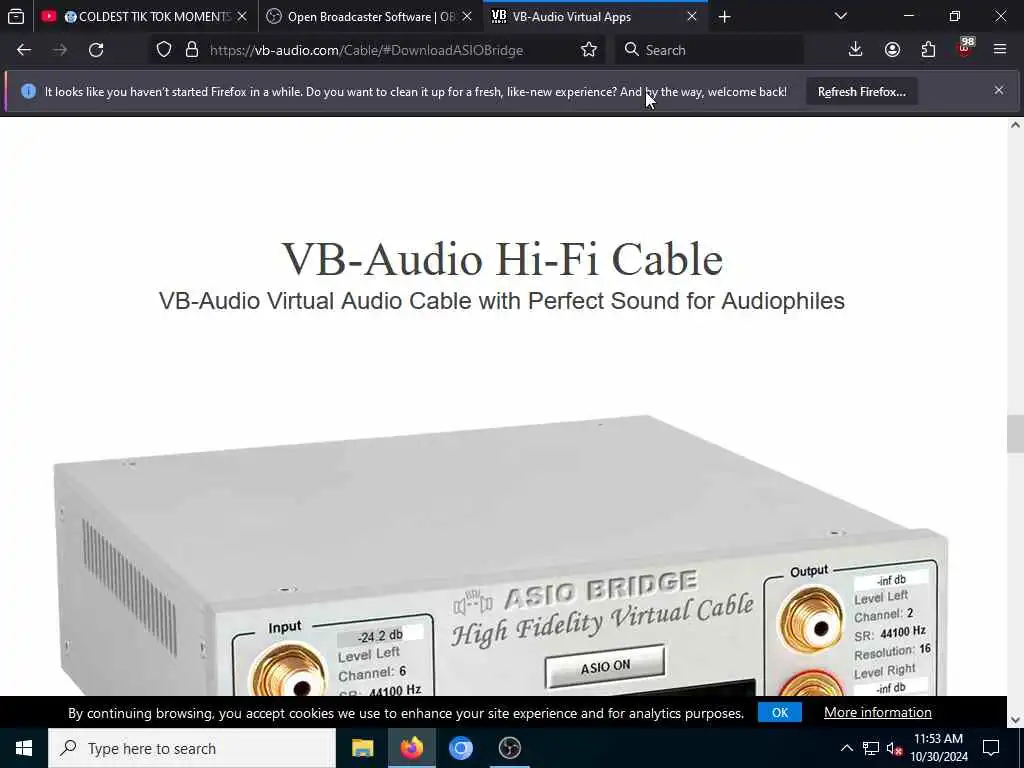Screen dimensions: 1024x768
Task: Open the Firefox account menu
Action: [x=892, y=50]
